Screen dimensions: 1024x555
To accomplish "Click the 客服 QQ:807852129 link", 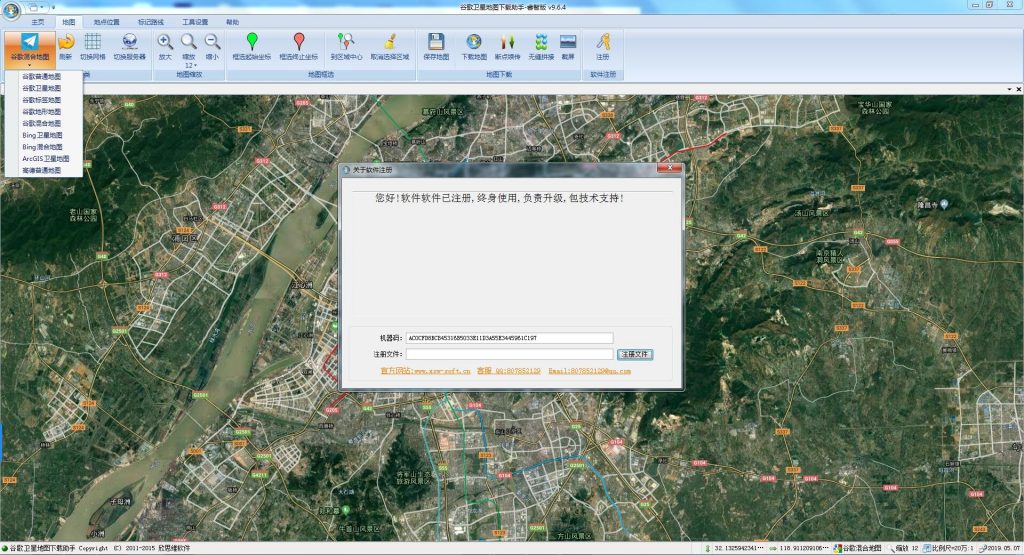I will (x=509, y=371).
